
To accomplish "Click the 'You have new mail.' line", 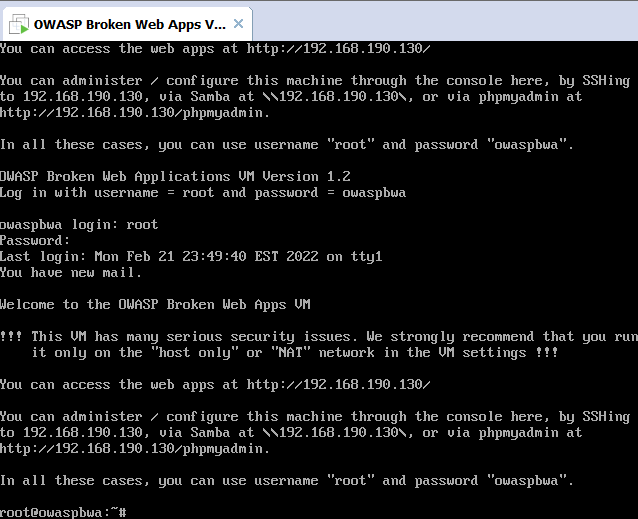I will coord(71,273).
